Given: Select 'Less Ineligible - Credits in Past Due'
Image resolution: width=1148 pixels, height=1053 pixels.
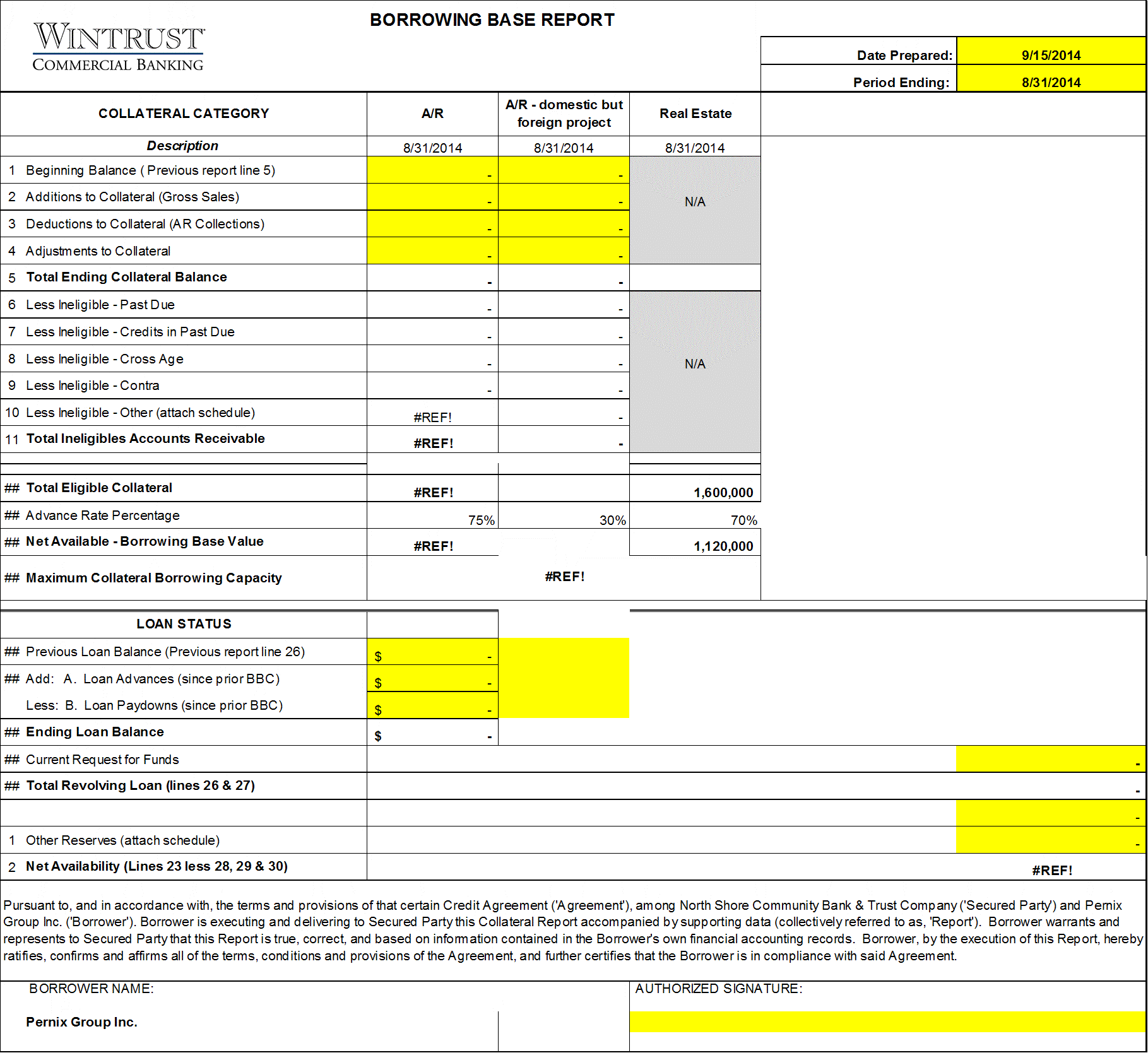Looking at the screenshot, I should pyautogui.click(x=130, y=332).
